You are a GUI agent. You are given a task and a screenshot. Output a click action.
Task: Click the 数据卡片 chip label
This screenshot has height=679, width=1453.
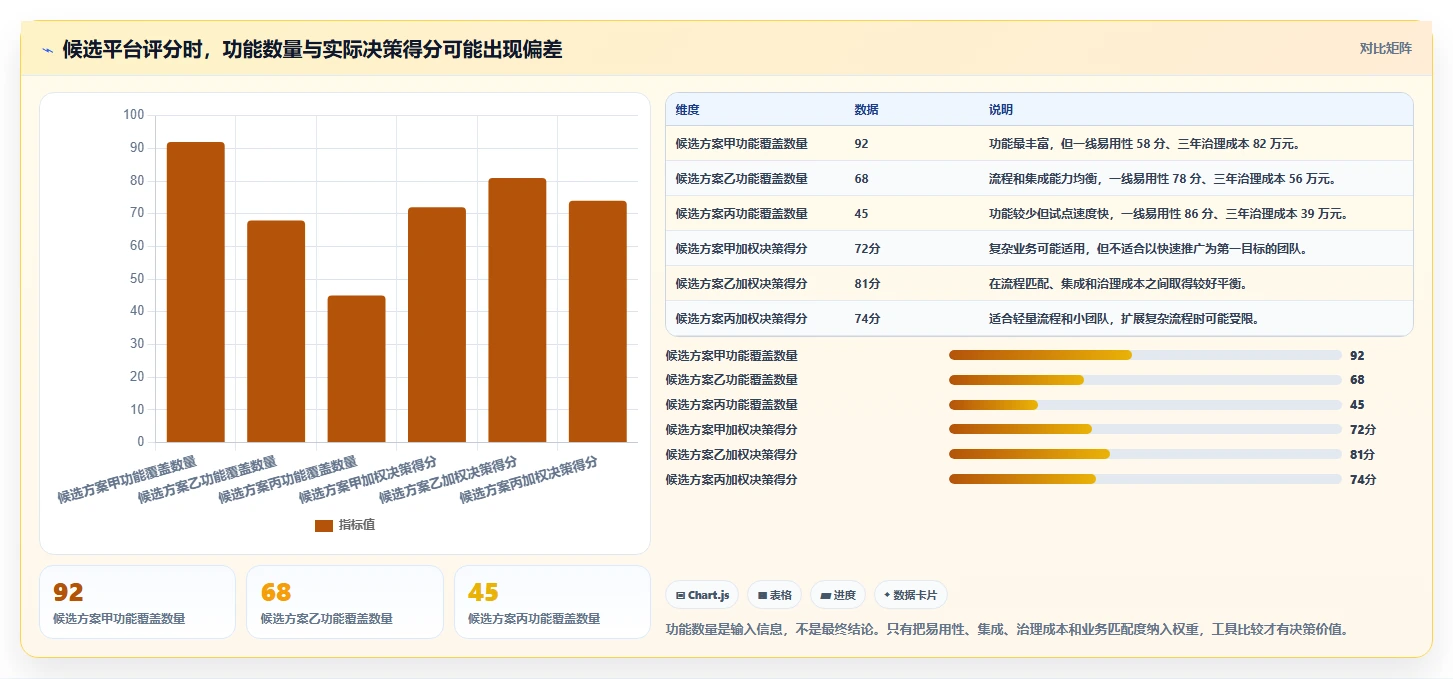[916, 595]
